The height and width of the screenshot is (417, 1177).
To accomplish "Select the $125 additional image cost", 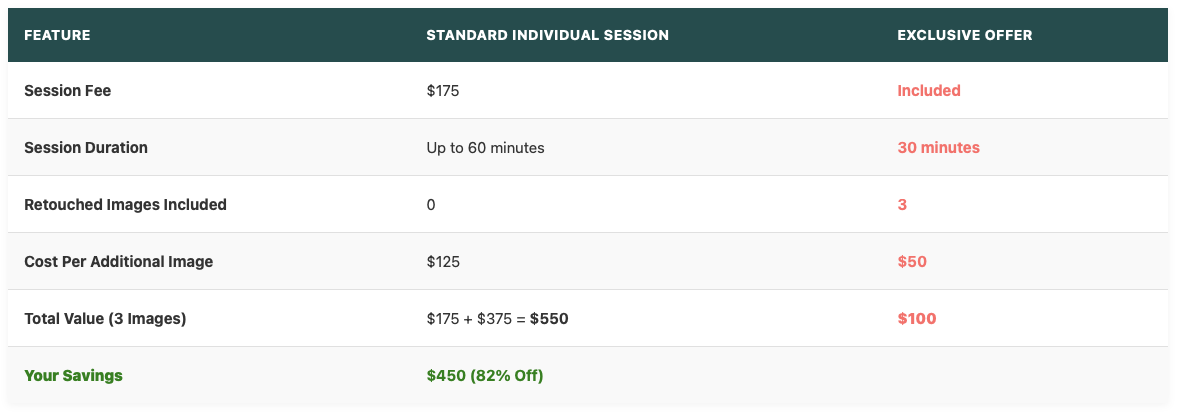I will pyautogui.click(x=443, y=262).
